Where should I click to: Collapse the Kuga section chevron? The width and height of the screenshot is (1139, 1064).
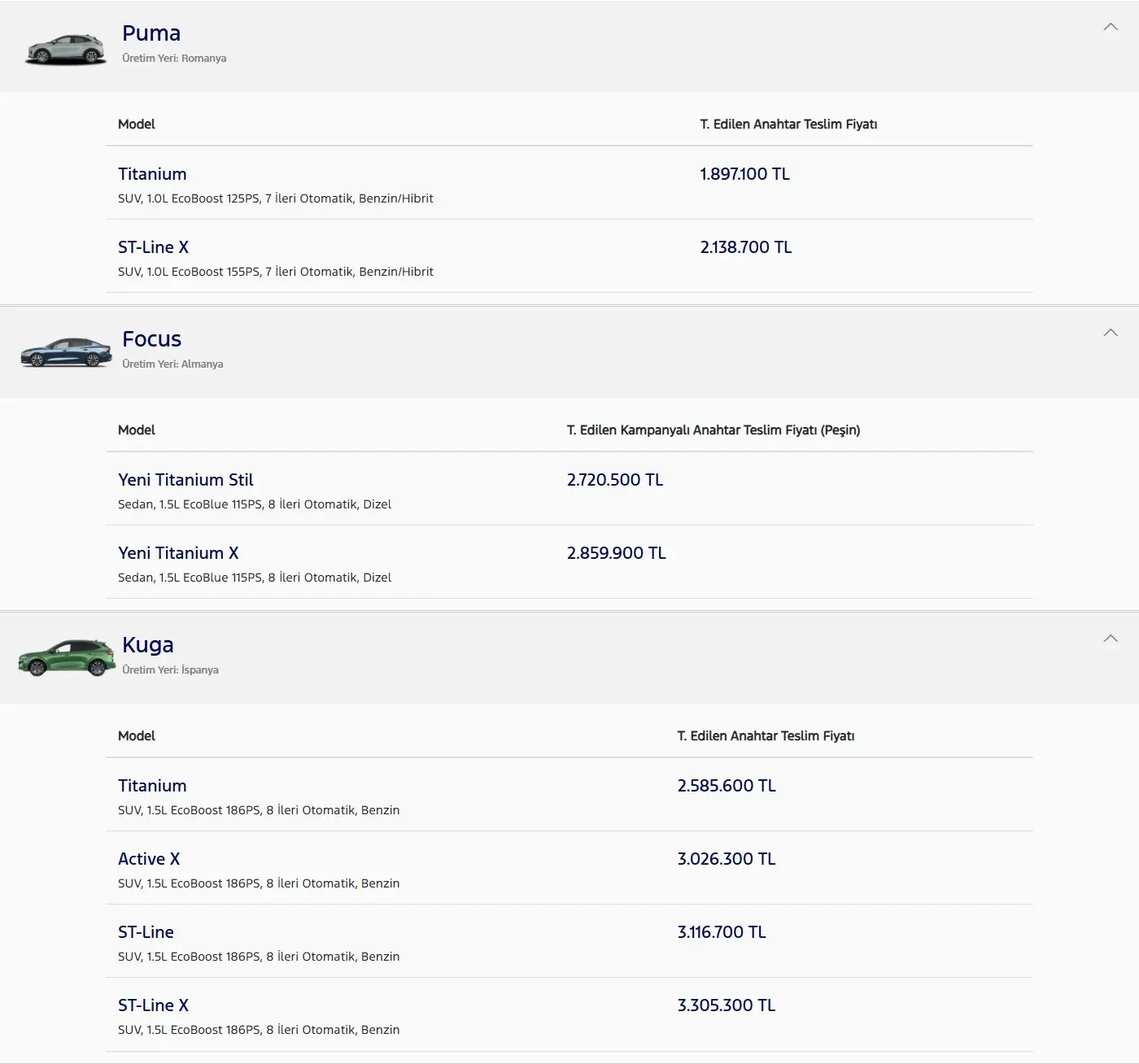[1111, 639]
